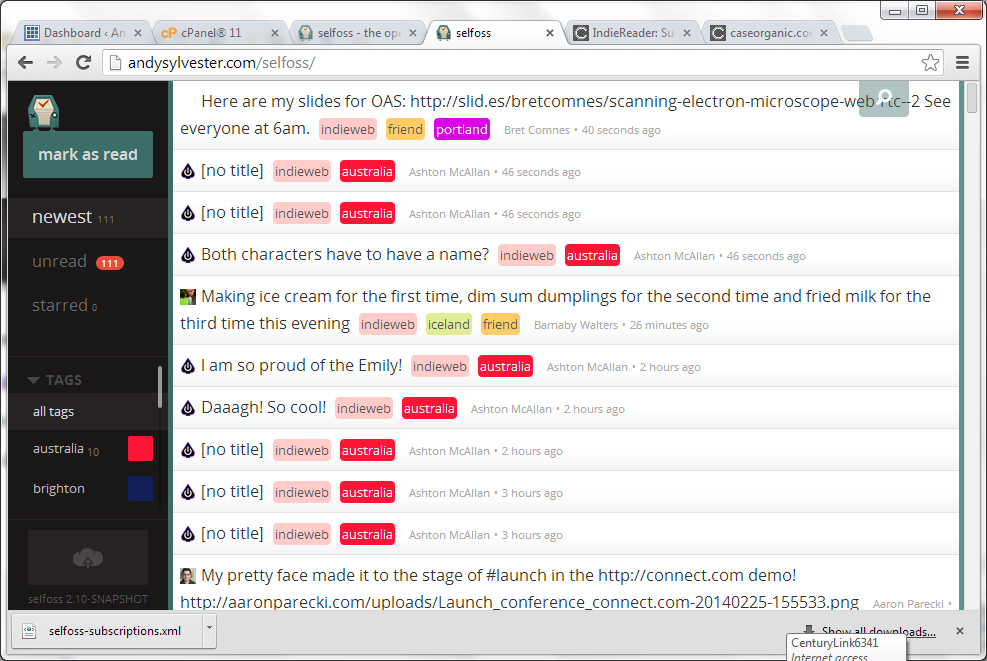Screen dimensions: 987x661
Task: Open the navy color swatch for brighton
Action: click(140, 489)
